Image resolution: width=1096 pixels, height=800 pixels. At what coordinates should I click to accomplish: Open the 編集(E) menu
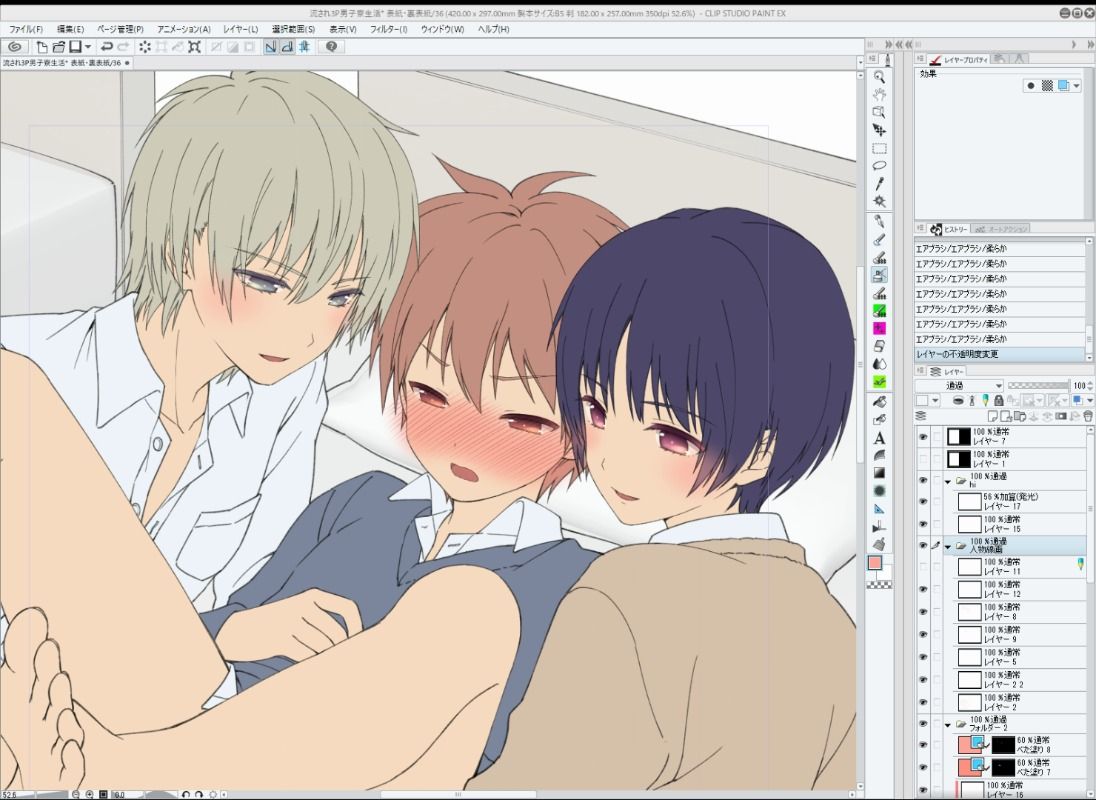(70, 29)
